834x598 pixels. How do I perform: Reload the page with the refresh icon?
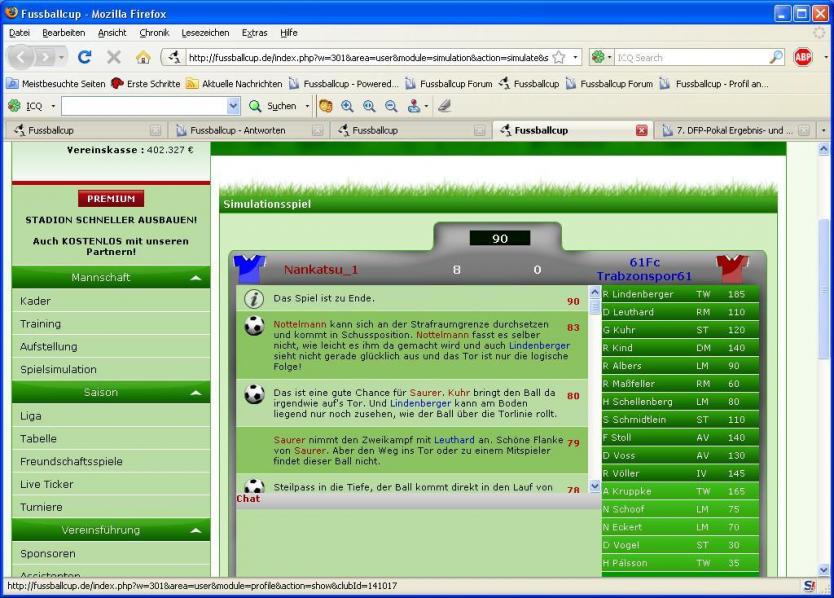pos(84,58)
